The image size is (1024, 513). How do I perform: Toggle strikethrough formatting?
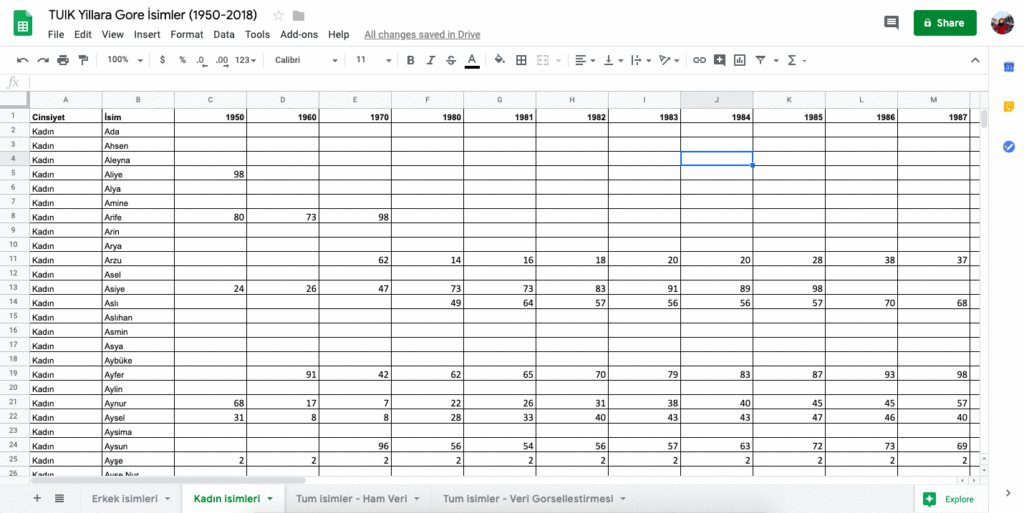coord(451,60)
